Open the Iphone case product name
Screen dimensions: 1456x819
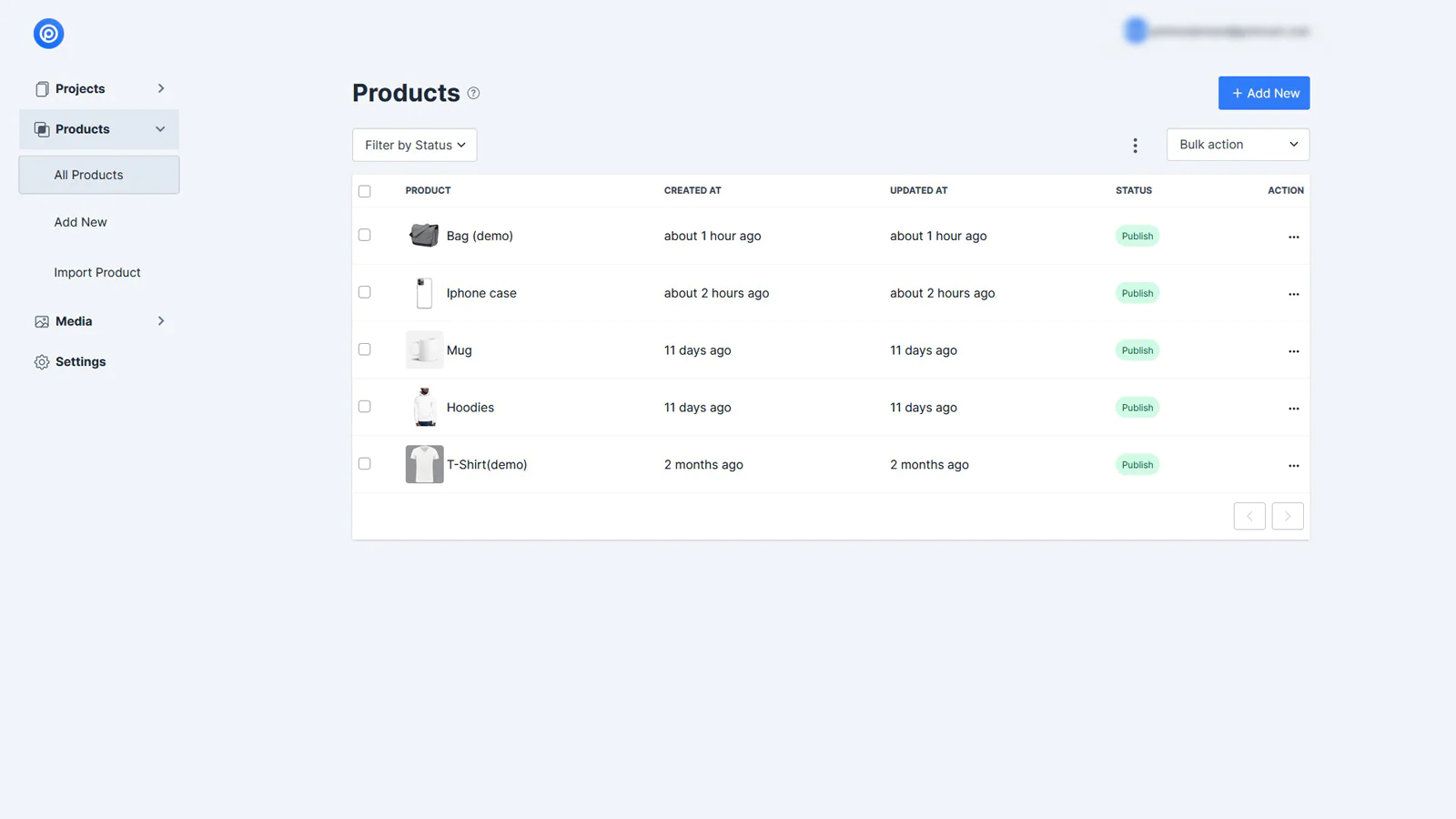point(481,293)
